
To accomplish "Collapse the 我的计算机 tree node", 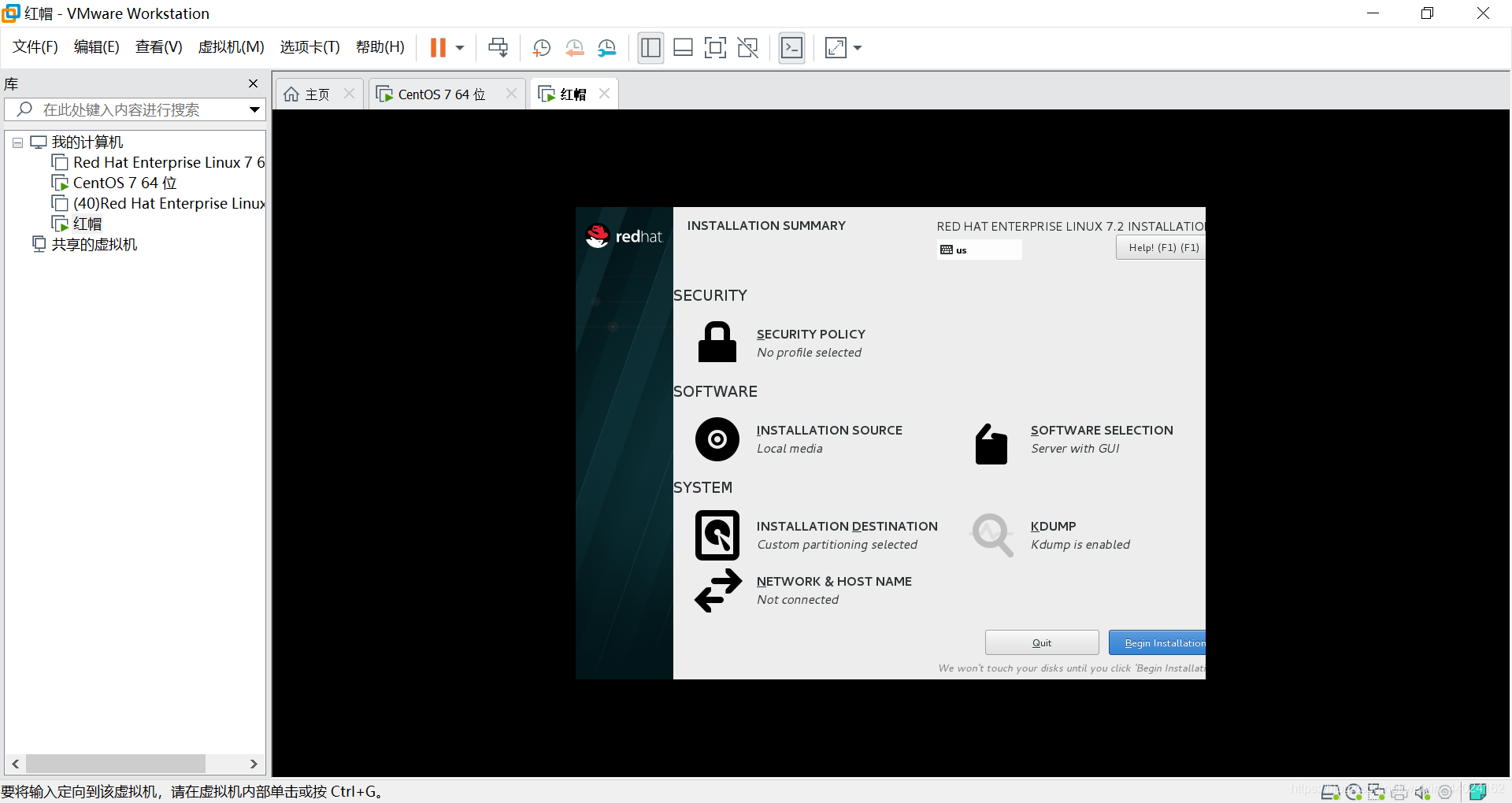I will tap(17, 142).
